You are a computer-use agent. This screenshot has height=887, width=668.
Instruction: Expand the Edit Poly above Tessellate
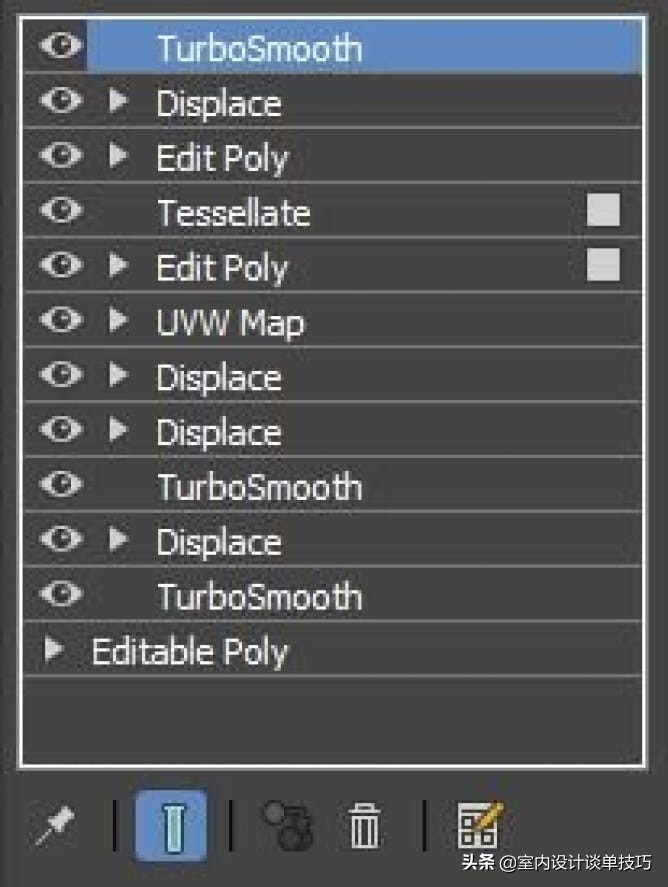tap(119, 157)
